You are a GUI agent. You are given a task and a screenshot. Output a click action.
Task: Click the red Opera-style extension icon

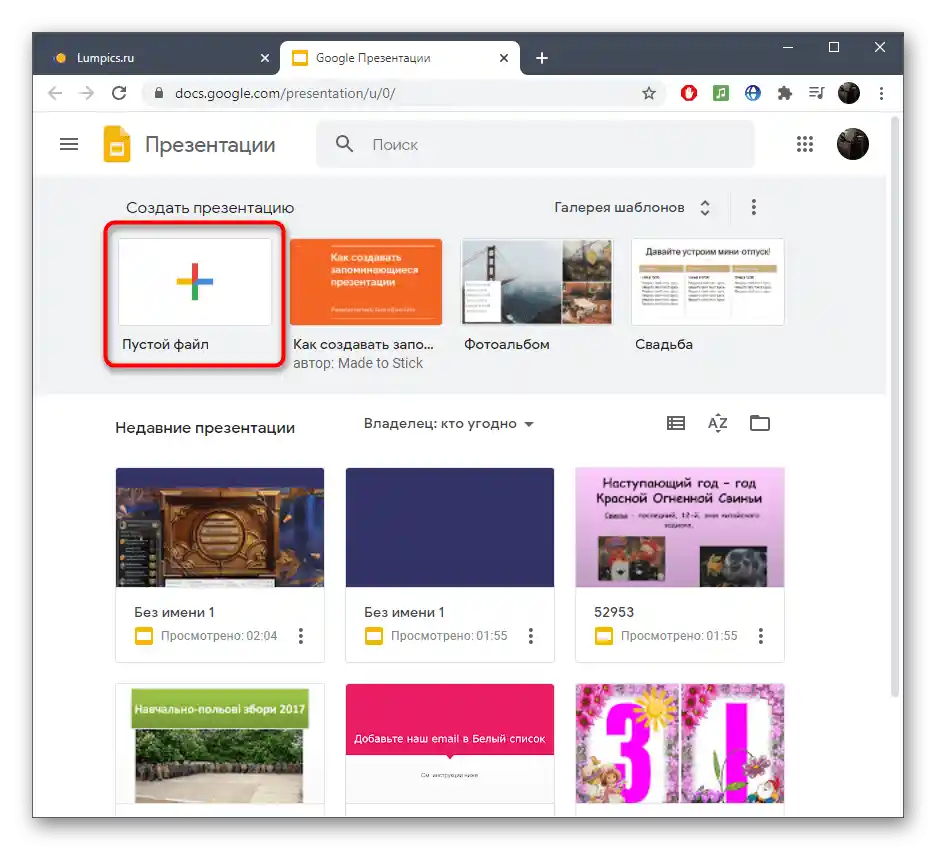coord(689,93)
